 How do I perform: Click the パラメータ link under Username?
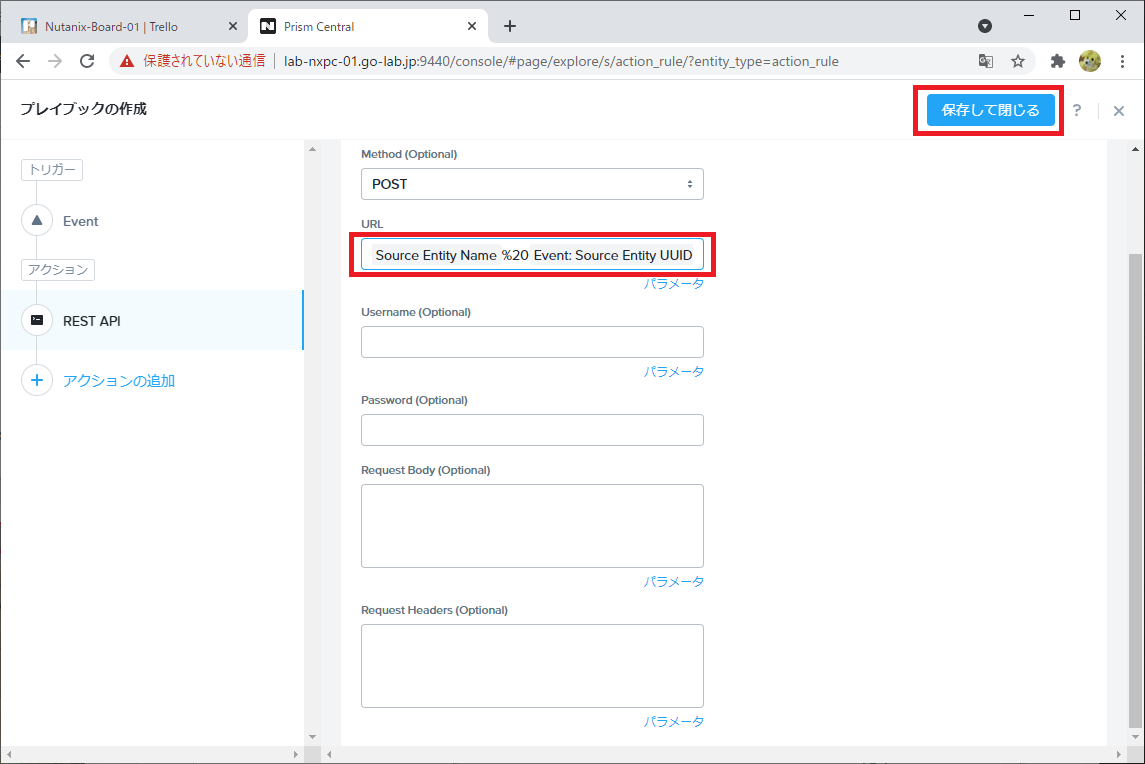point(673,372)
